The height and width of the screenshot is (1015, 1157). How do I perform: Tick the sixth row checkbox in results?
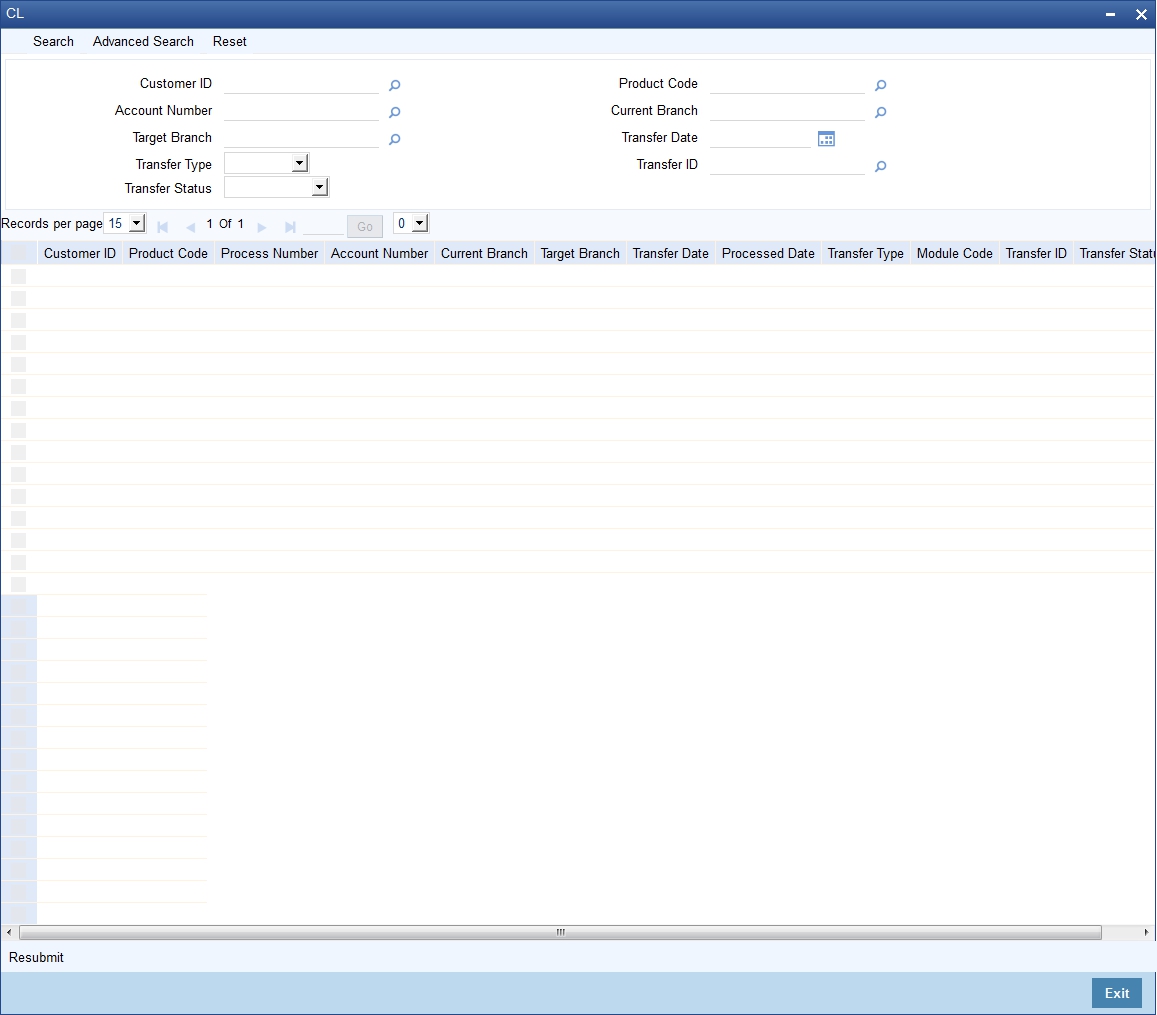[x=18, y=386]
